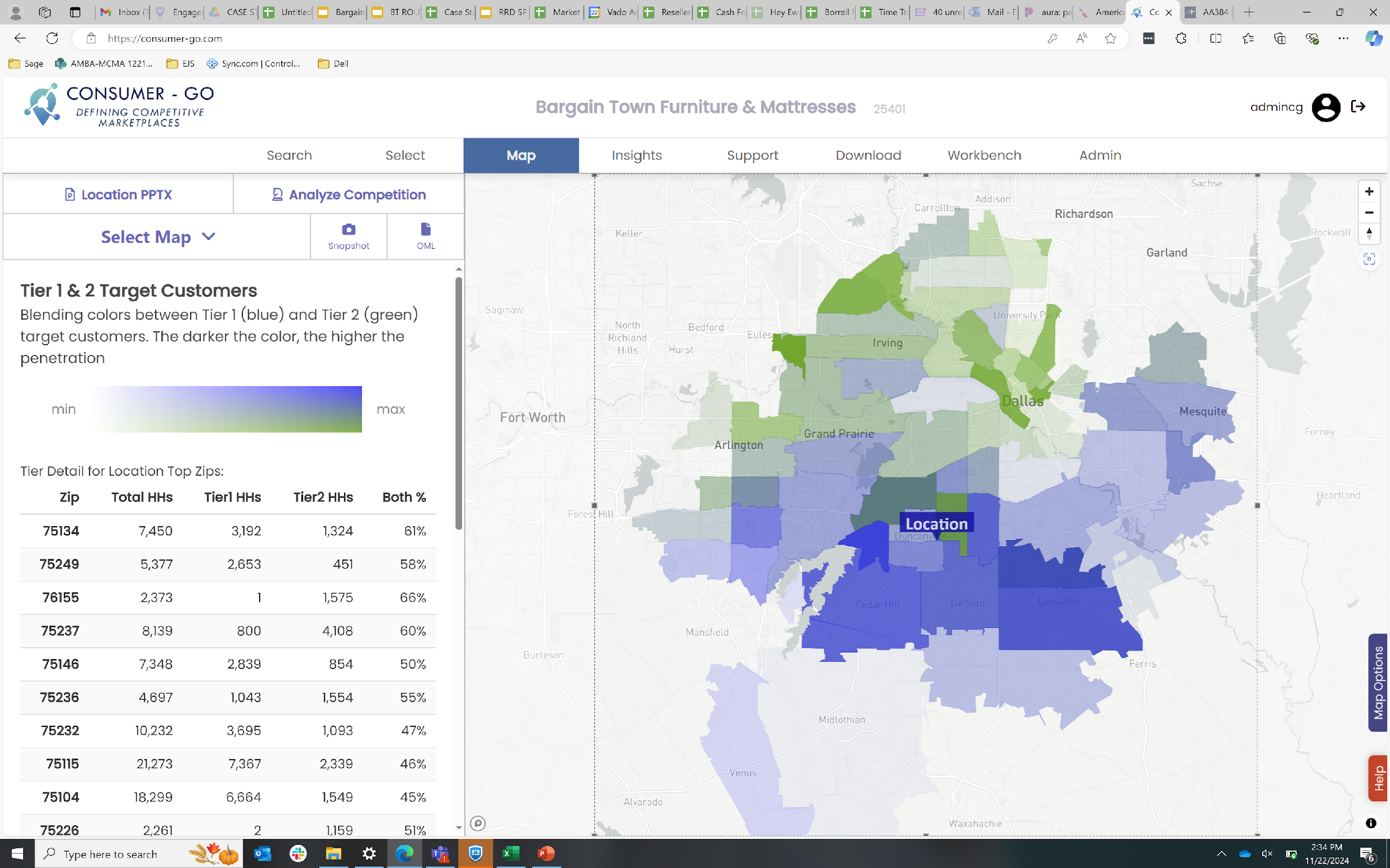Open Excel from the taskbar
This screenshot has height=868, width=1390.
coord(510,854)
